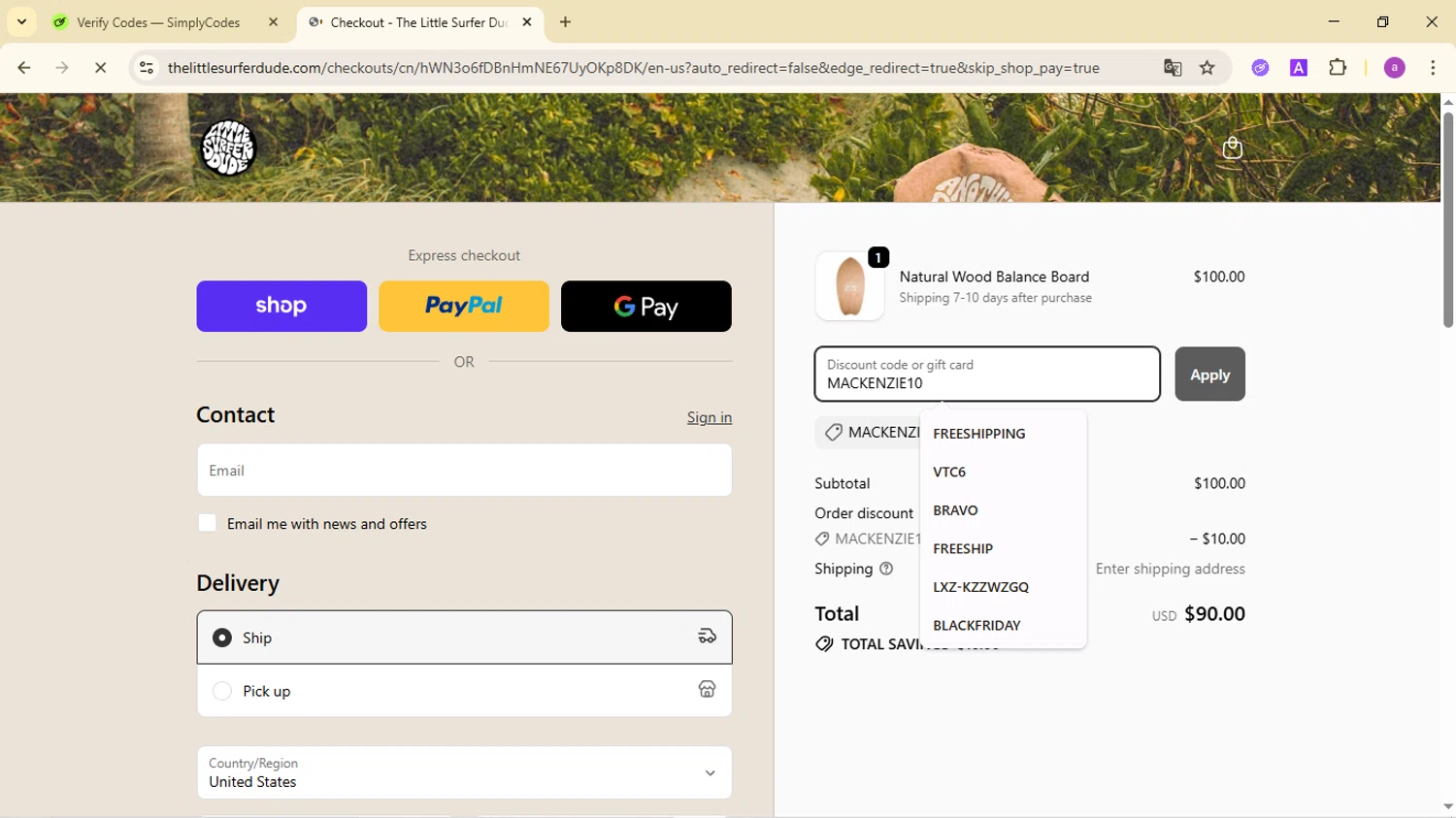Screen dimensions: 1456x818
Task: Open a new browser tab
Action: pyautogui.click(x=565, y=22)
